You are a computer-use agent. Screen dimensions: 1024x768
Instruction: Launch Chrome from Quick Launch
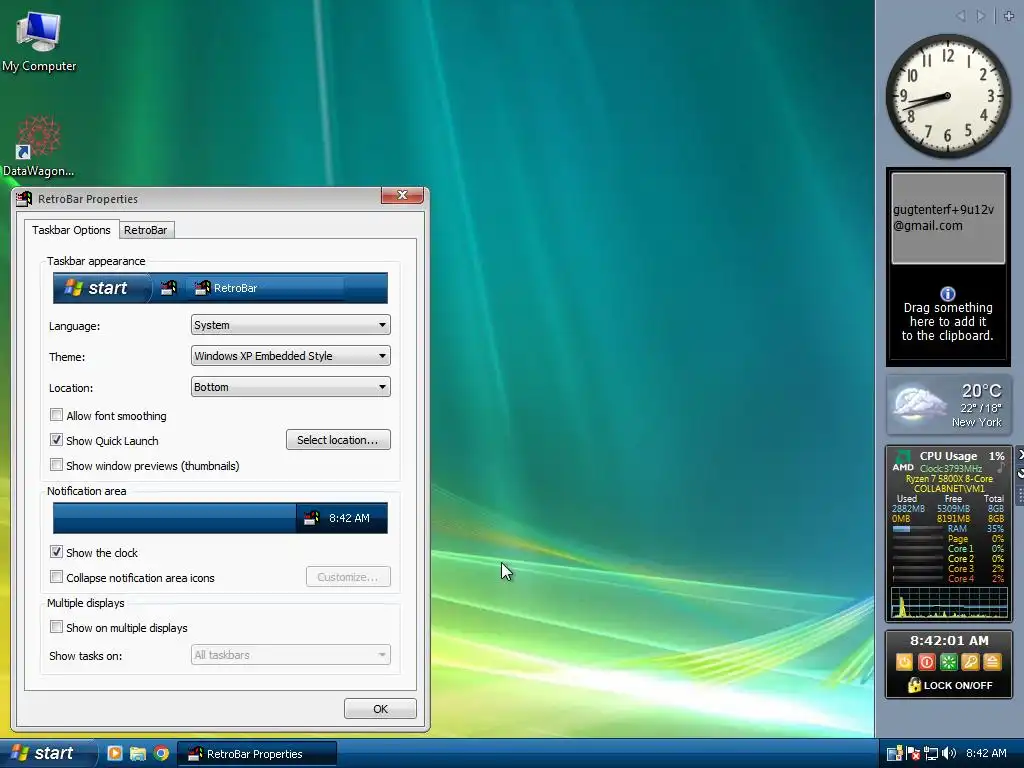[x=161, y=754]
